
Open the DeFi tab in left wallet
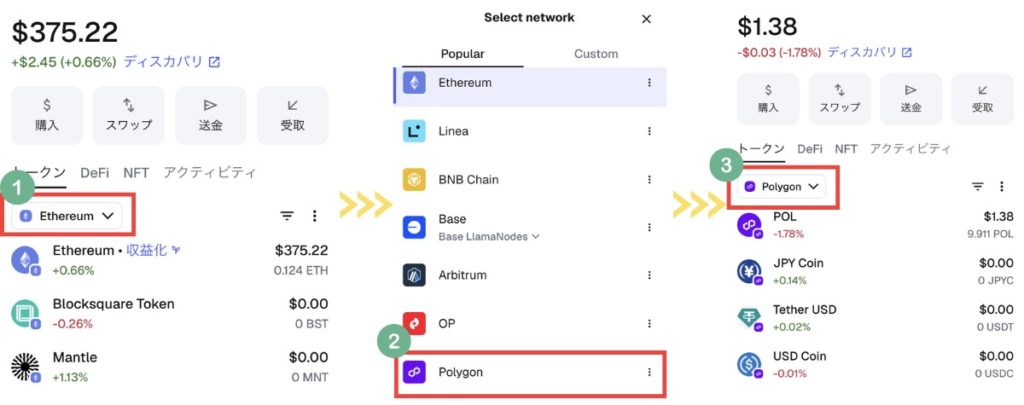tap(95, 173)
